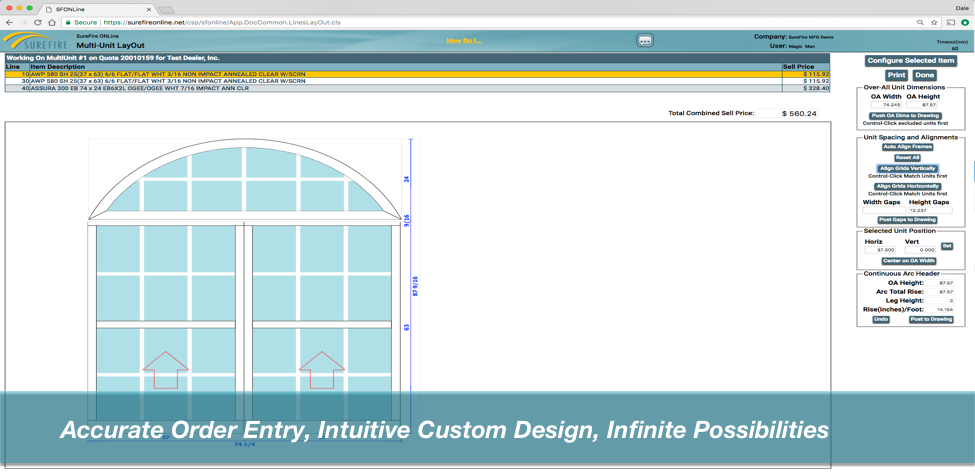The height and width of the screenshot is (475, 975).
Task: Focus the Horiz position input field
Action: tap(880, 249)
